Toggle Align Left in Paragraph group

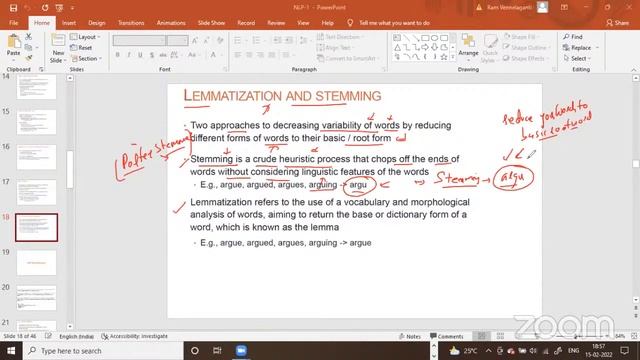(x=238, y=55)
